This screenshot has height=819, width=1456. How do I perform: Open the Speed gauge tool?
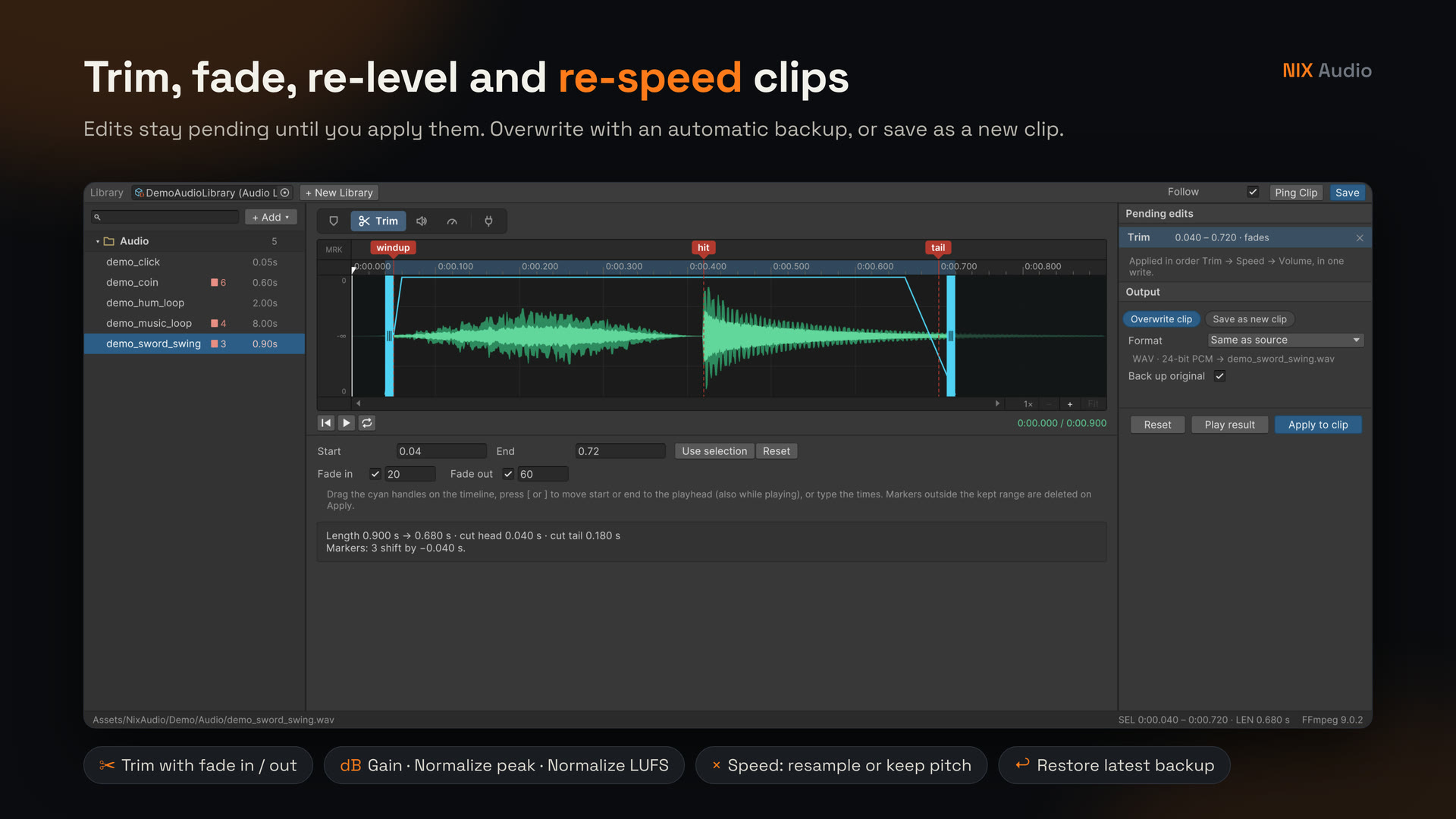452,221
